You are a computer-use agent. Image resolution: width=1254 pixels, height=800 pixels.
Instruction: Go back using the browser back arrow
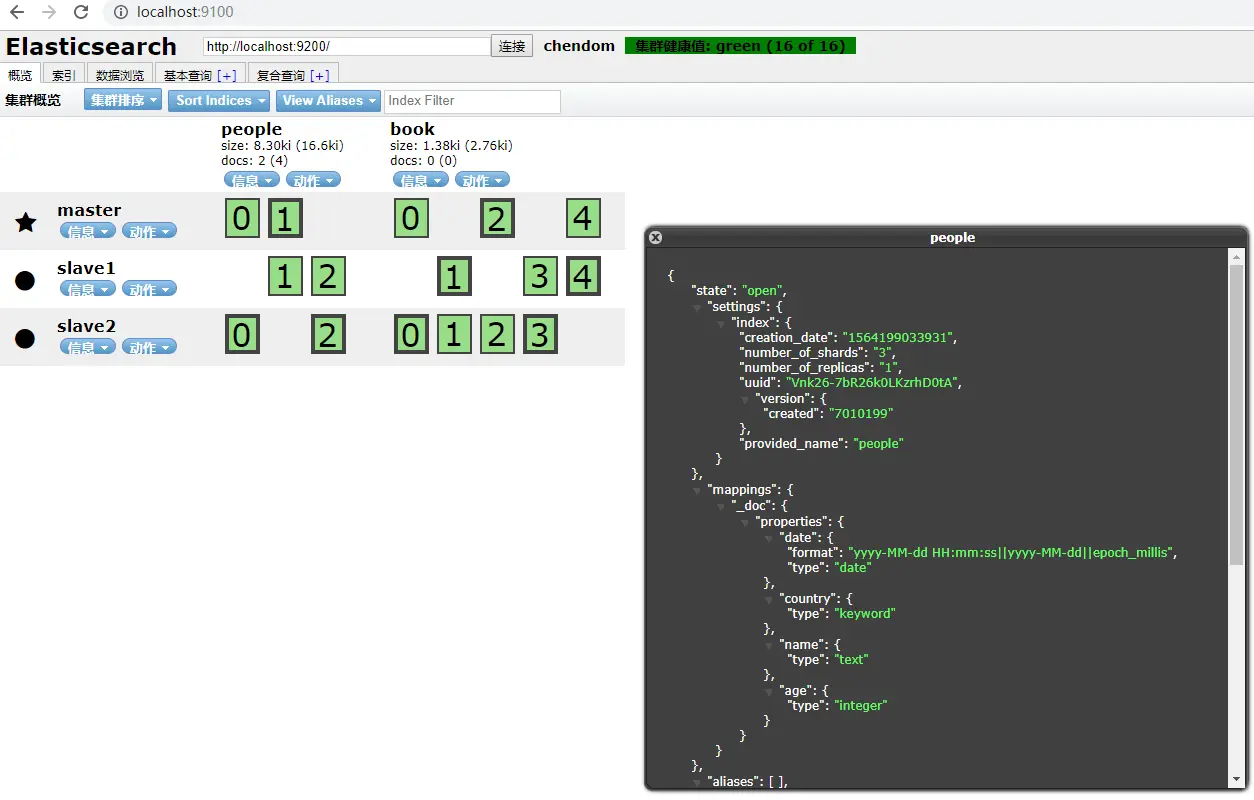point(17,12)
